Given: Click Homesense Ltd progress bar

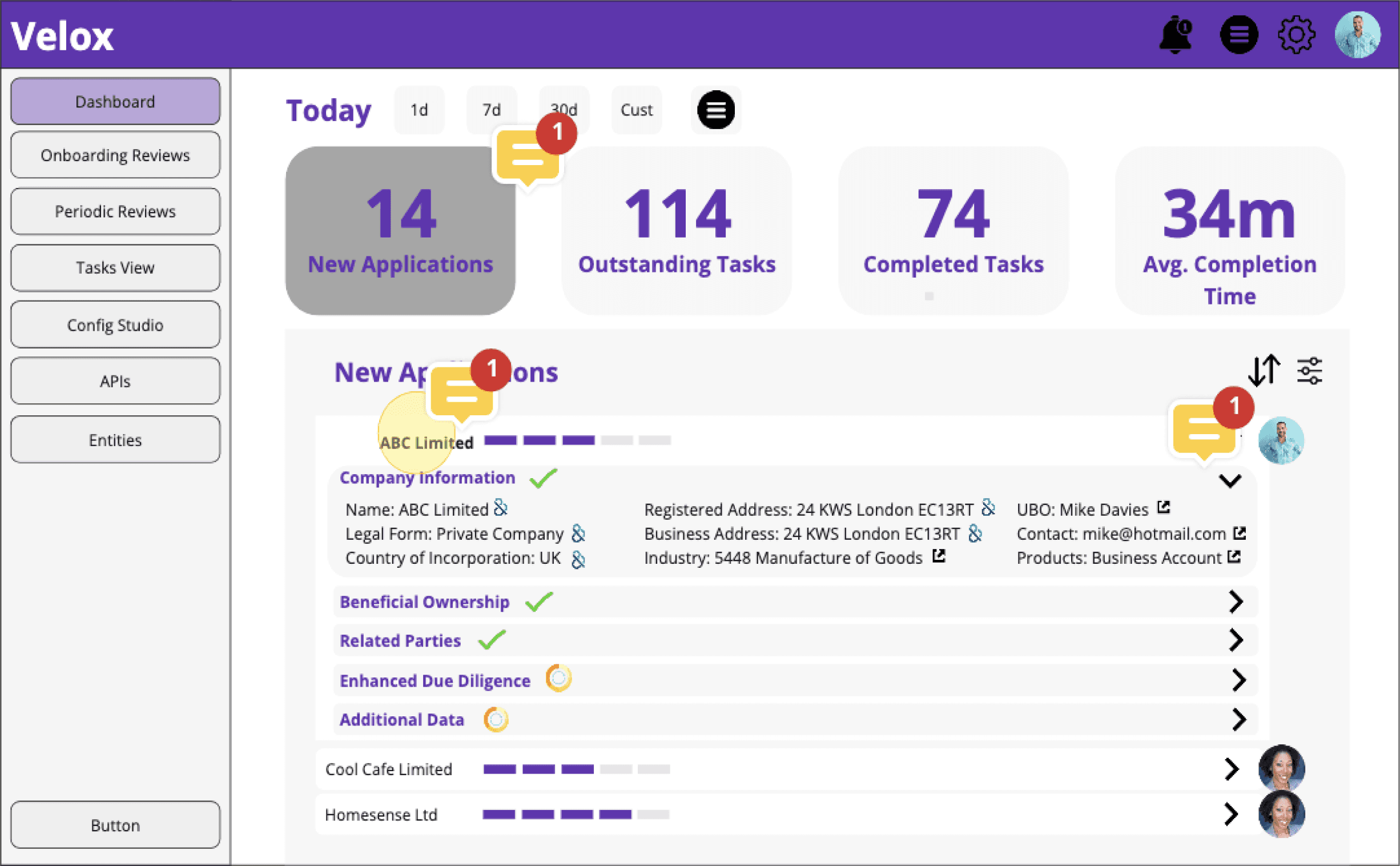Looking at the screenshot, I should pyautogui.click(x=575, y=814).
